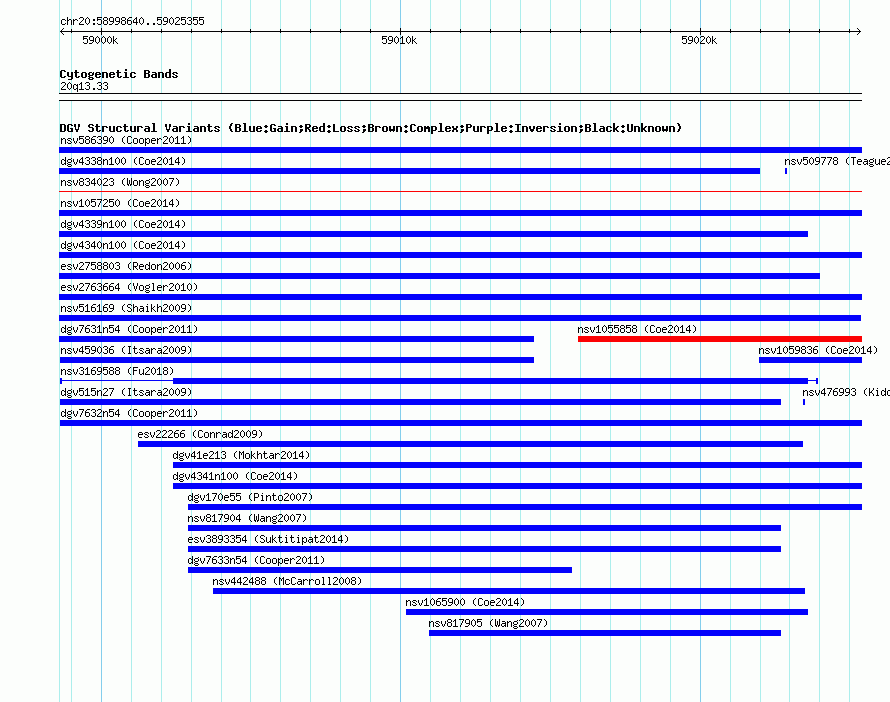
Task: Select nsv817904 (Wang2007) variant label
Action: coord(247,518)
